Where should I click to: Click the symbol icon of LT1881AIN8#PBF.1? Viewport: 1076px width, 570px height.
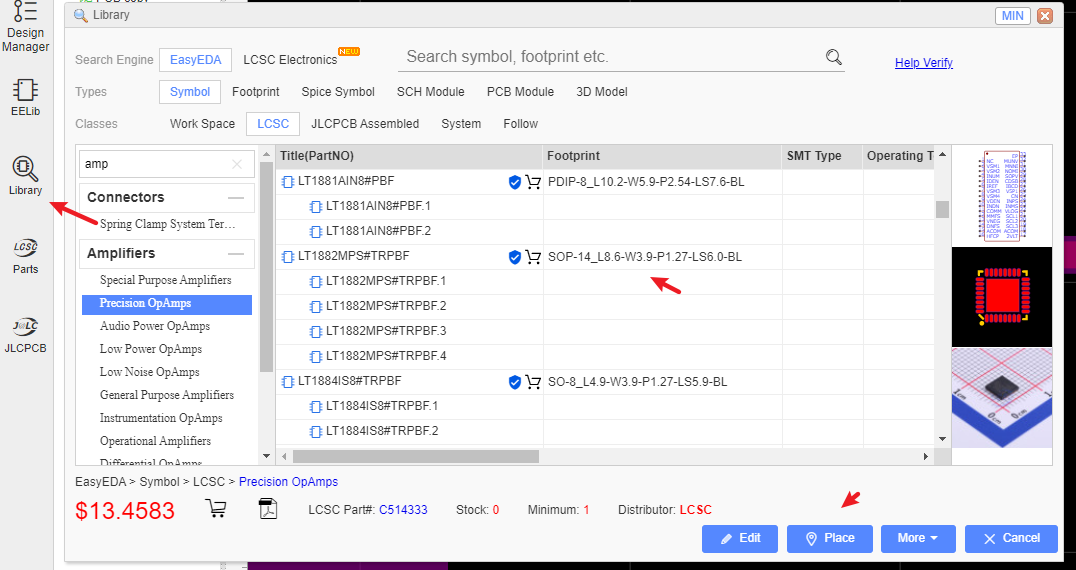[x=315, y=206]
